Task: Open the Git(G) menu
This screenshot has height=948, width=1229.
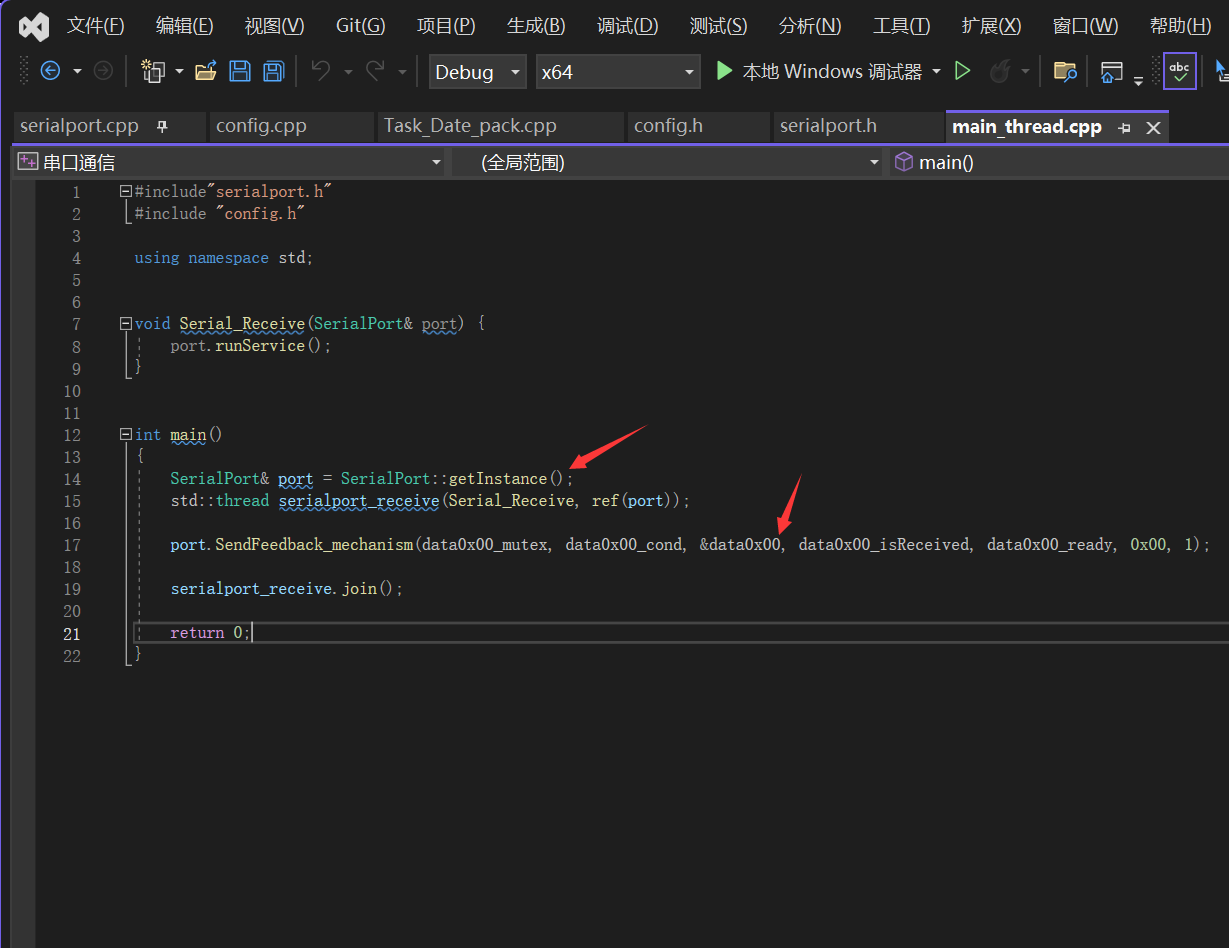Action: pyautogui.click(x=361, y=26)
